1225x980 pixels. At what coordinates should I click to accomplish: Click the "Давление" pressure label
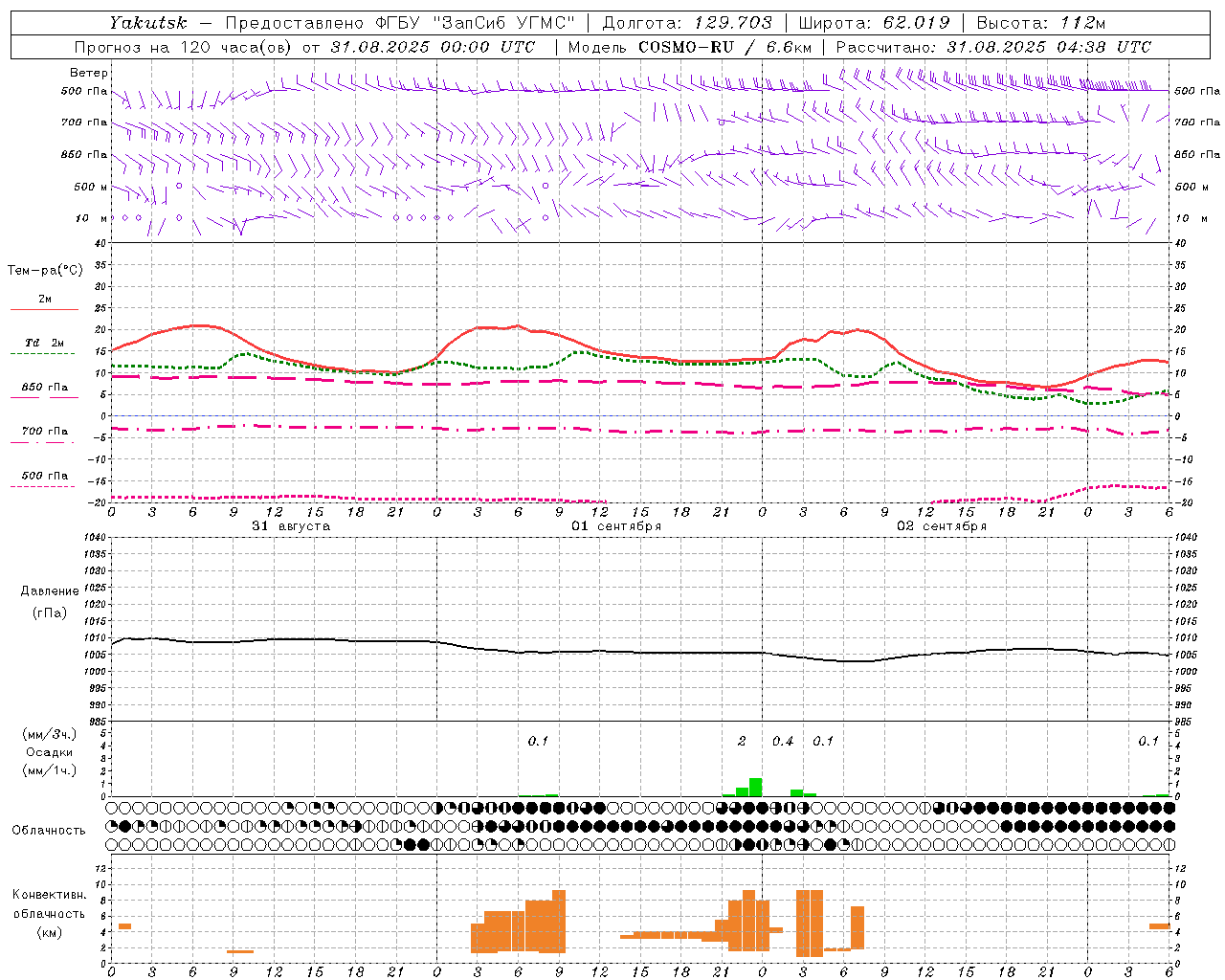tap(50, 591)
